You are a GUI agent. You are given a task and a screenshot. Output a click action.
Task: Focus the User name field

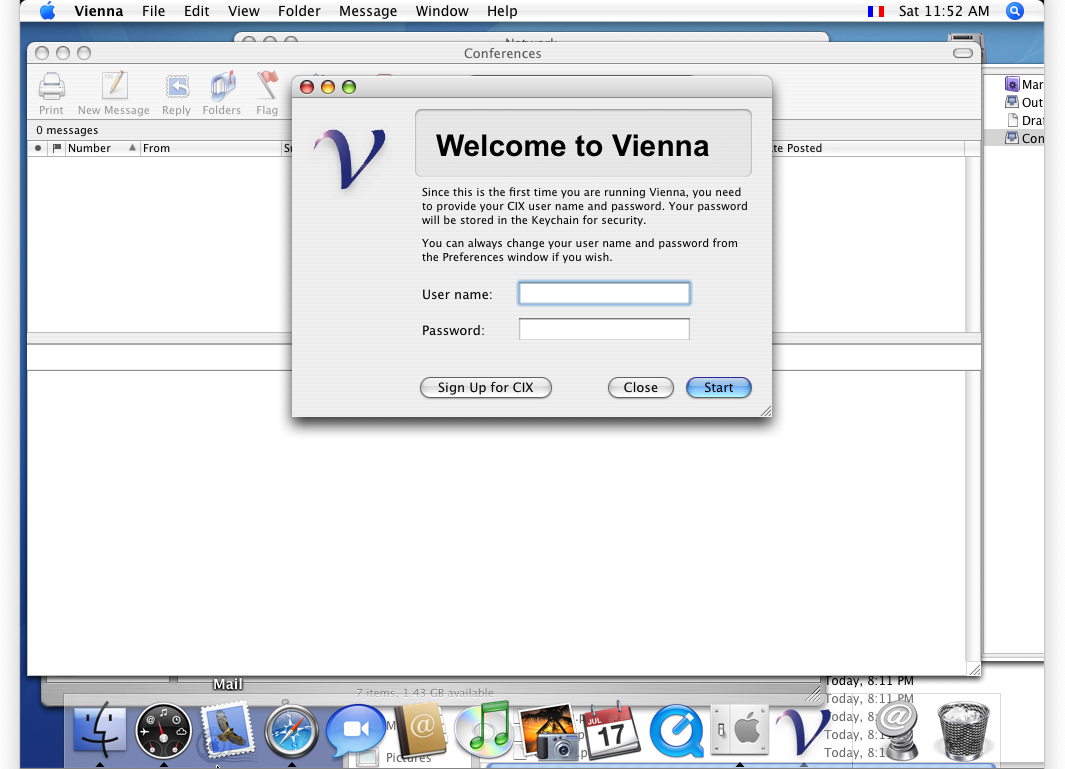[604, 293]
